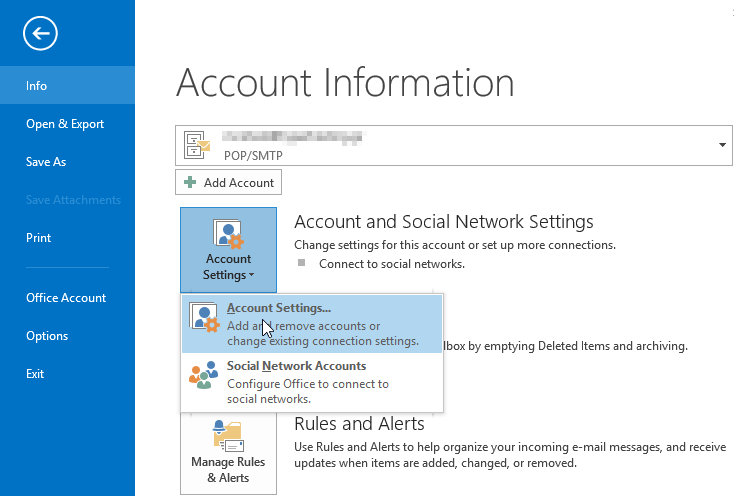The width and height of the screenshot is (734, 496).
Task: Choose Social Network Accounts menu entry
Action: [312, 382]
